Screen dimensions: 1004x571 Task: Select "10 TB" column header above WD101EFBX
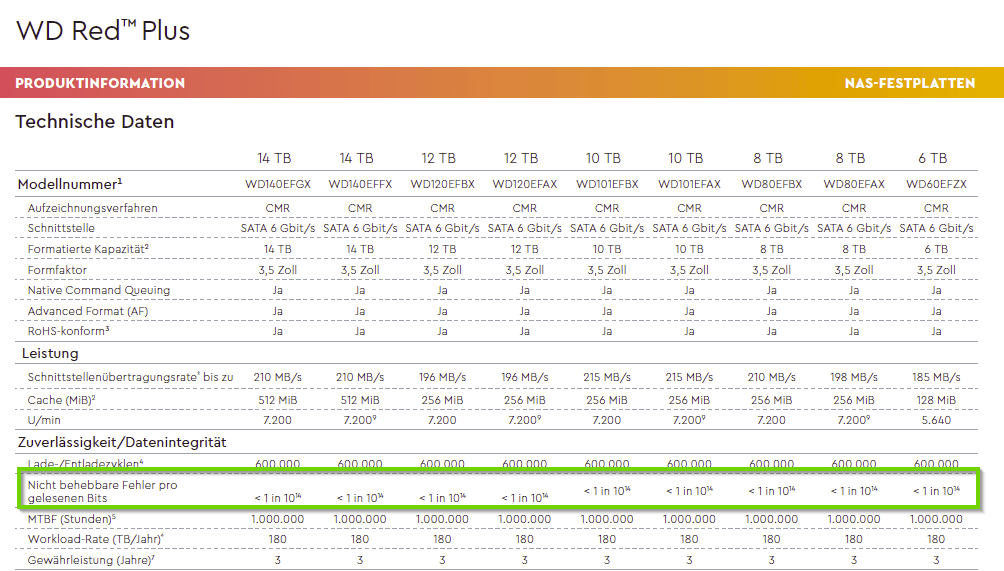pyautogui.click(x=603, y=158)
